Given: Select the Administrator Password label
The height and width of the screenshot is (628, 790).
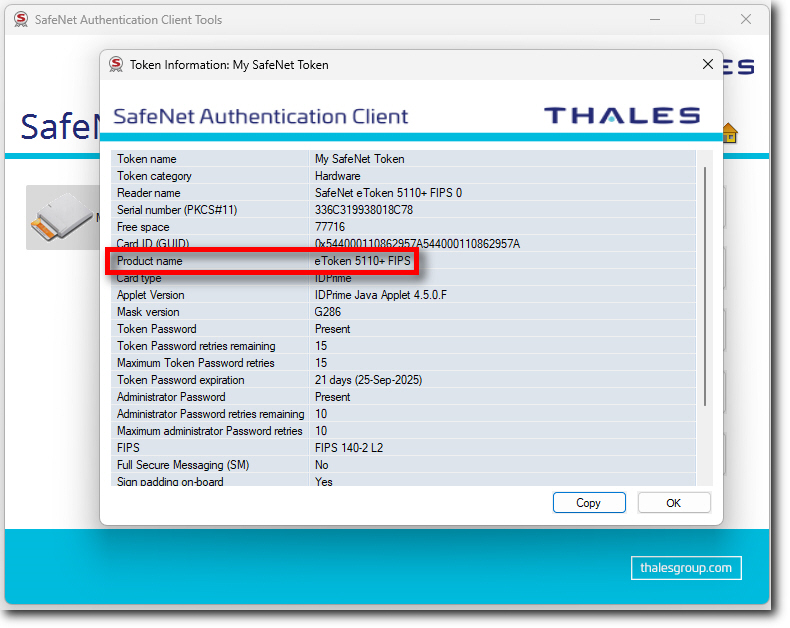Looking at the screenshot, I should [x=171, y=397].
